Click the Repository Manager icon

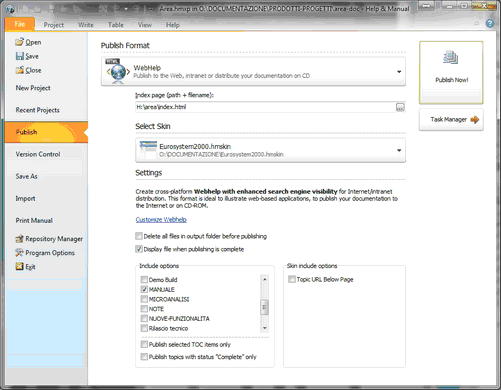click(19, 239)
